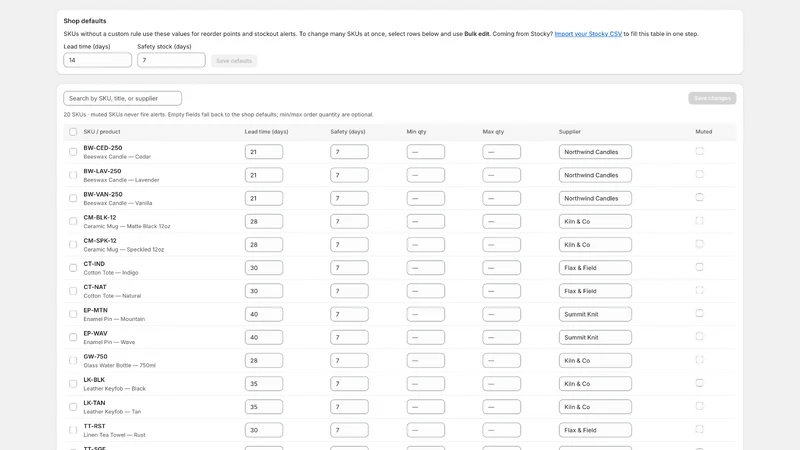This screenshot has height=450, width=800.
Task: Edit safety days for BW-LAV-250
Action: [349, 175]
